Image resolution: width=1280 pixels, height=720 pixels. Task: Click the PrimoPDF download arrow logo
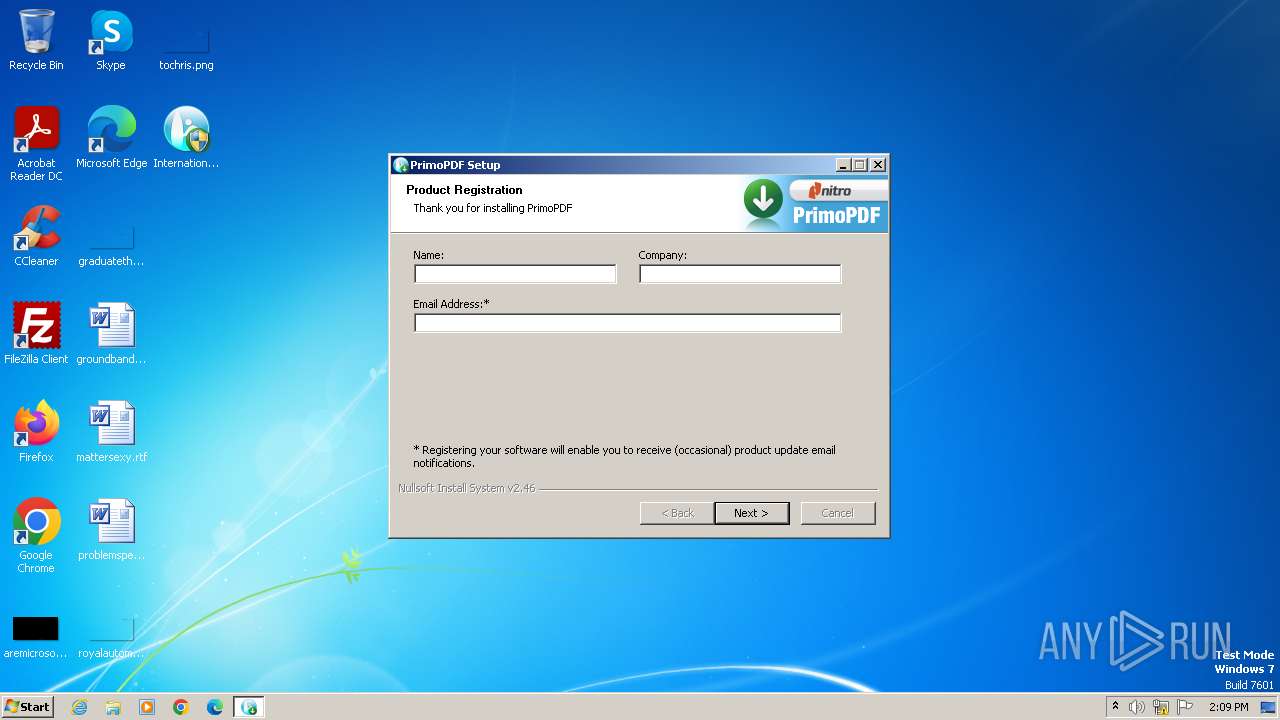coord(764,200)
